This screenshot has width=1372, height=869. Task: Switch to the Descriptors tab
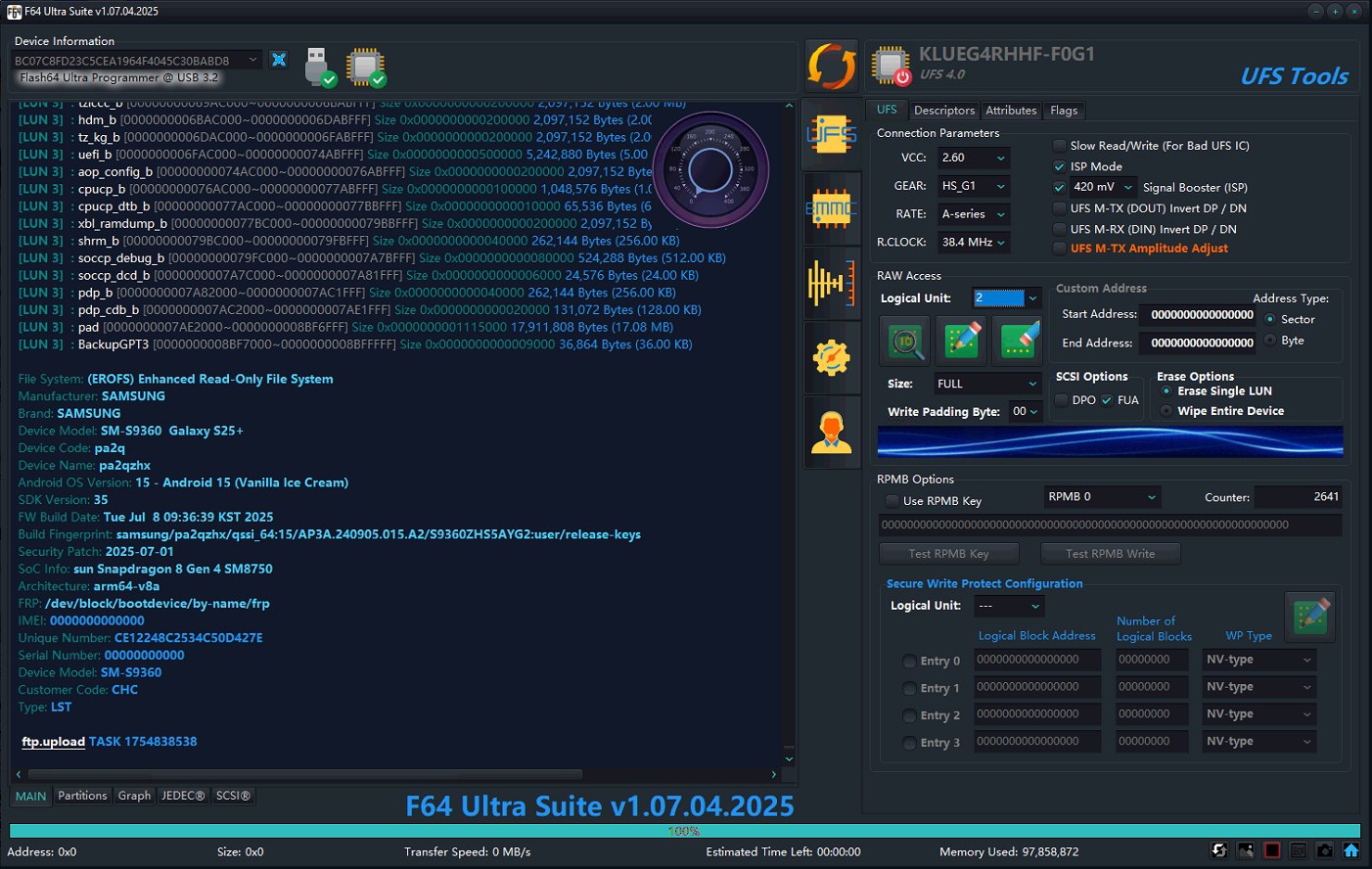click(944, 111)
